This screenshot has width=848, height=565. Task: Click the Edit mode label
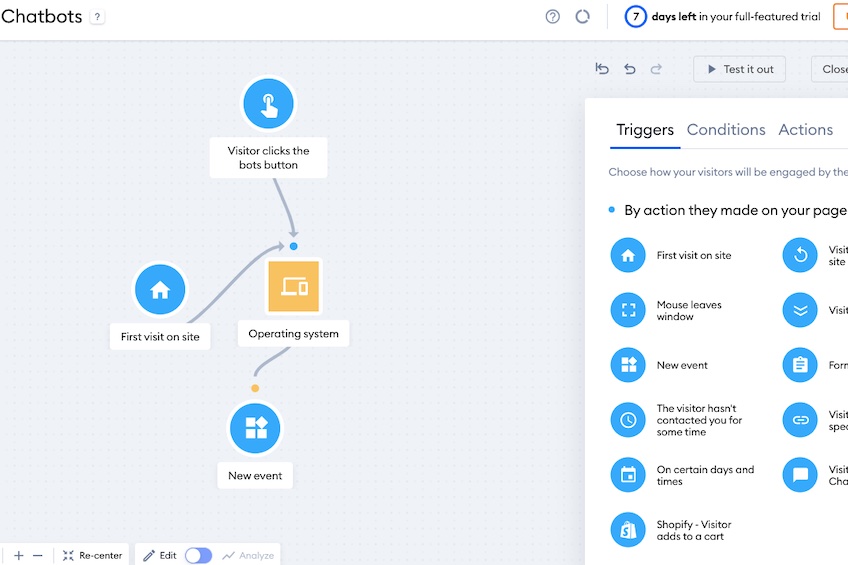[x=160, y=555]
